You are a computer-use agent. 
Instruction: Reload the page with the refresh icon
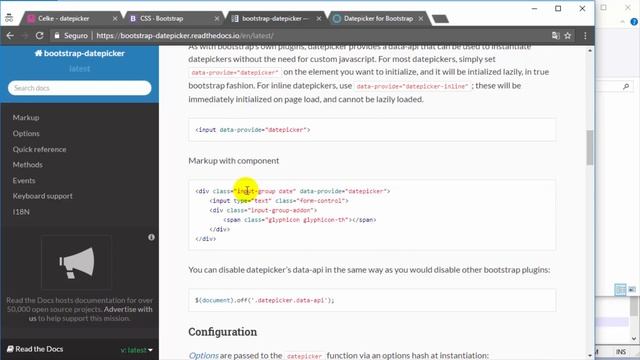[39, 36]
